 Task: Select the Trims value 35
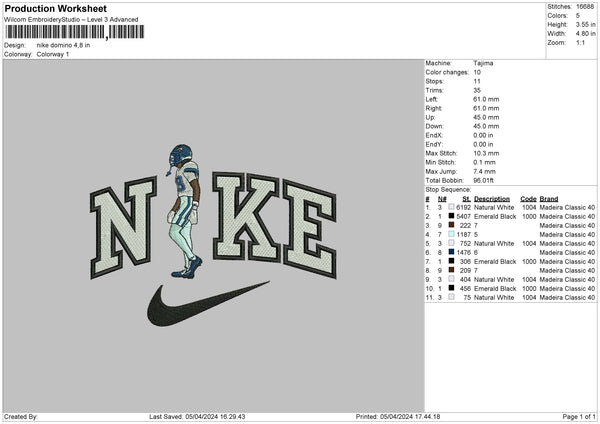477,90
